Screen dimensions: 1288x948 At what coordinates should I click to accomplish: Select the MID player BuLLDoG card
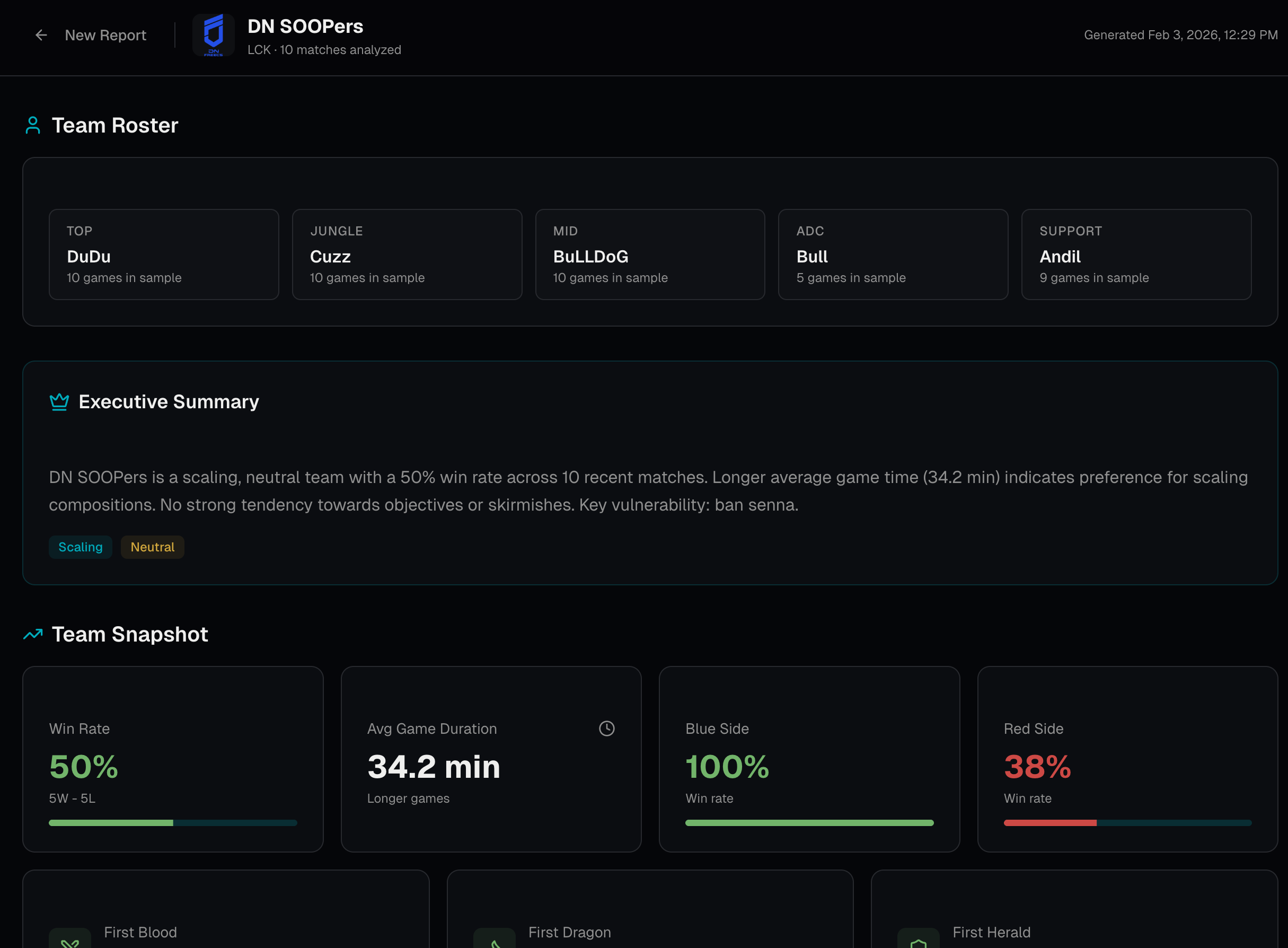(649, 254)
